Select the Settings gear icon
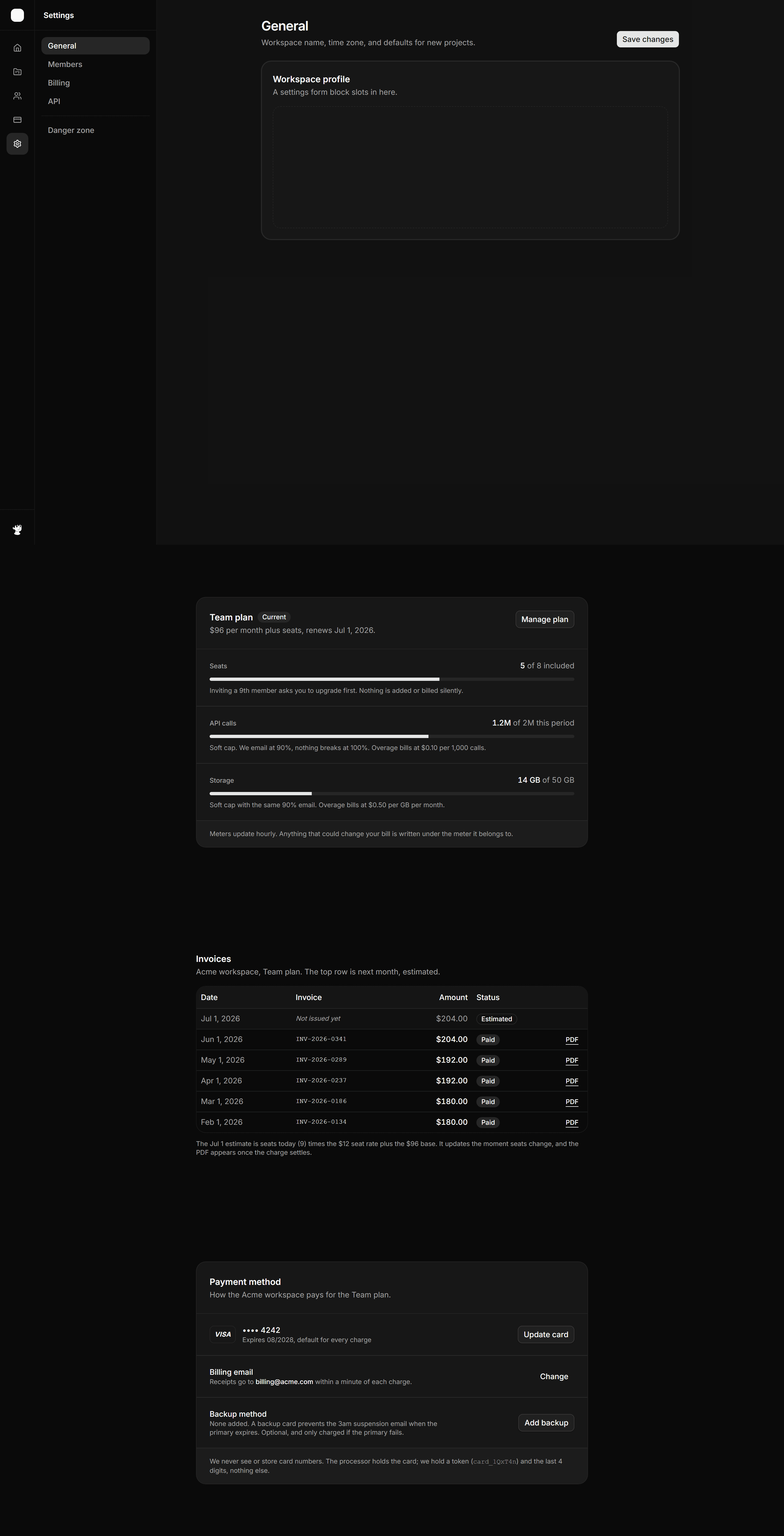The width and height of the screenshot is (784, 1536). click(17, 144)
